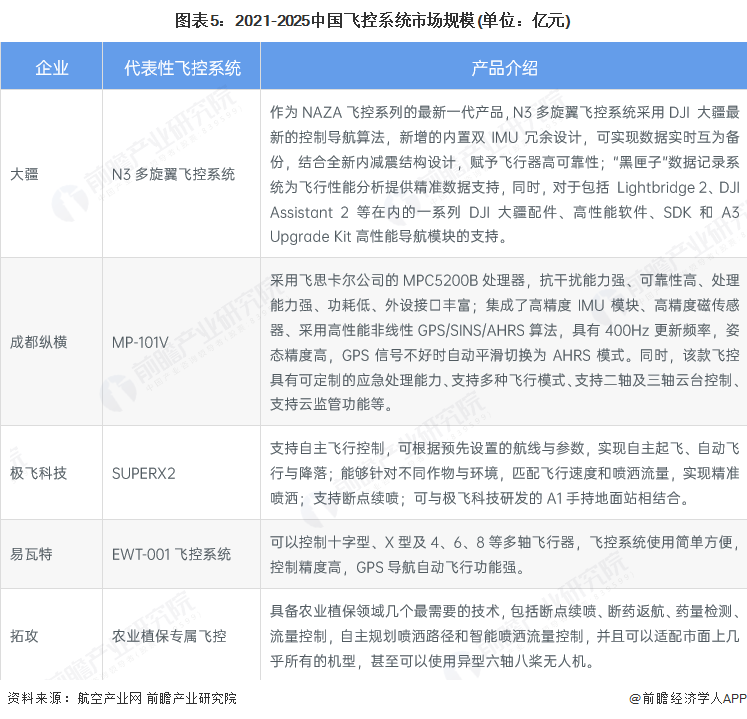Screen dimensions: 747x719
Task: Click the NAZA 飞控系列 product description paragraph
Action: [504, 174]
